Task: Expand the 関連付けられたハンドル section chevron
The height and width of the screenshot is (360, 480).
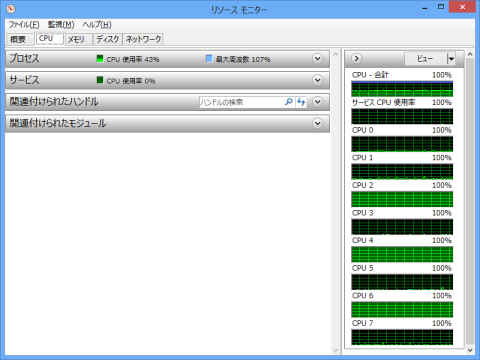Action: pyautogui.click(x=318, y=102)
